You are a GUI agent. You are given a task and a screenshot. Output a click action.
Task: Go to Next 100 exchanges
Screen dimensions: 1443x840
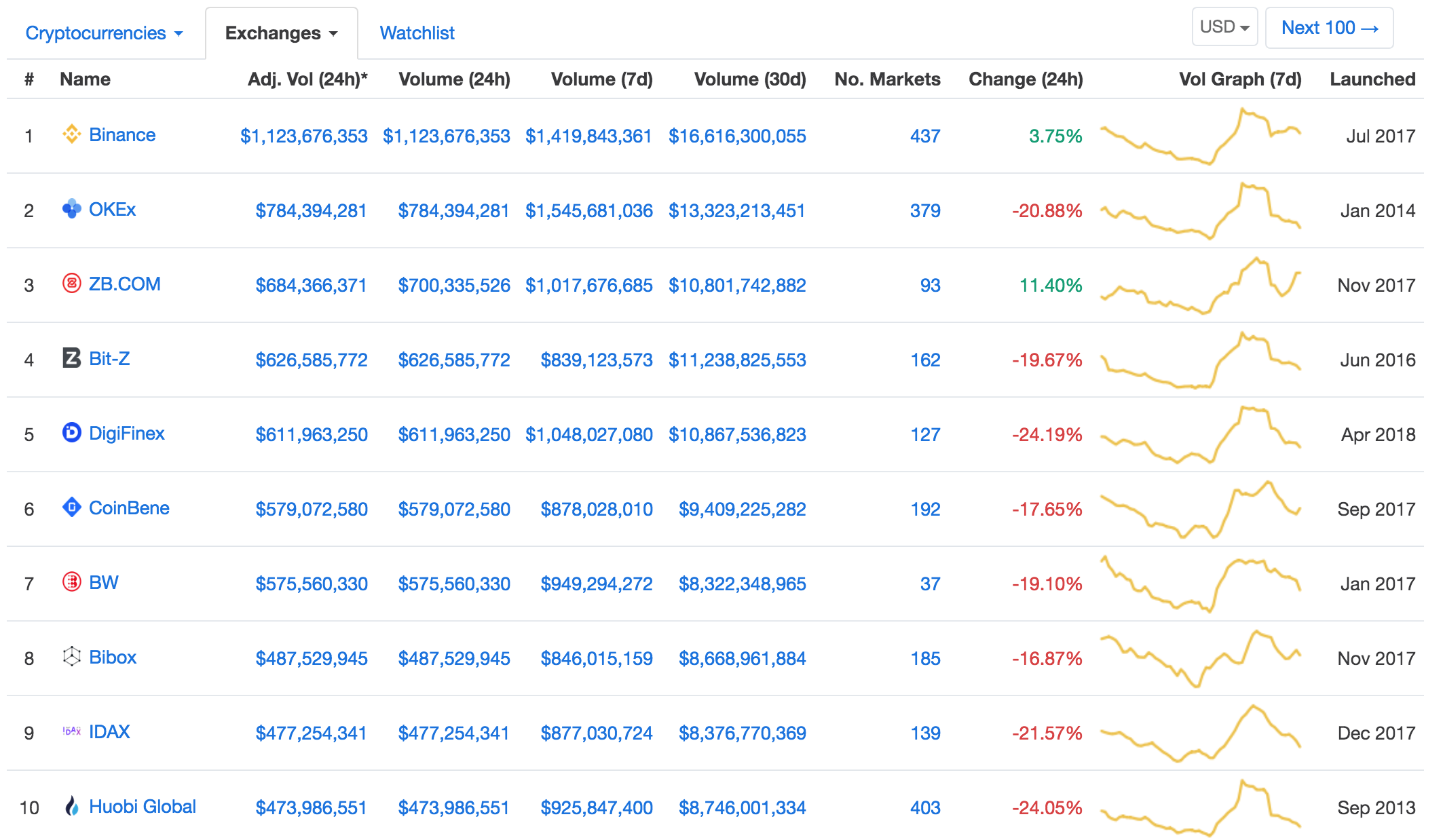(1330, 28)
